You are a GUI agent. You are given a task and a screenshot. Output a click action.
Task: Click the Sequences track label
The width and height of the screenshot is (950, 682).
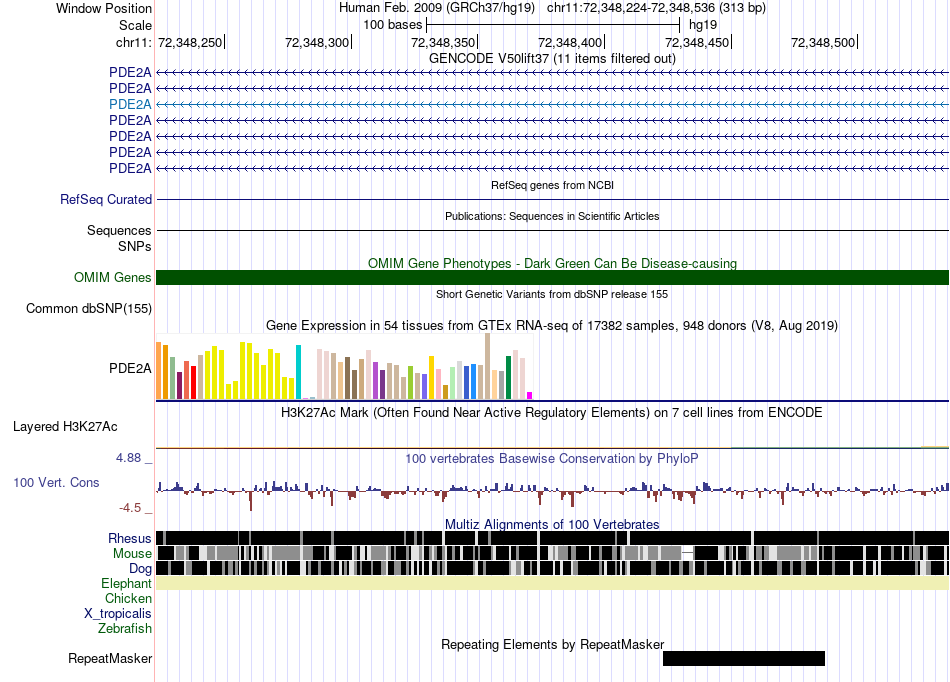click(x=119, y=230)
